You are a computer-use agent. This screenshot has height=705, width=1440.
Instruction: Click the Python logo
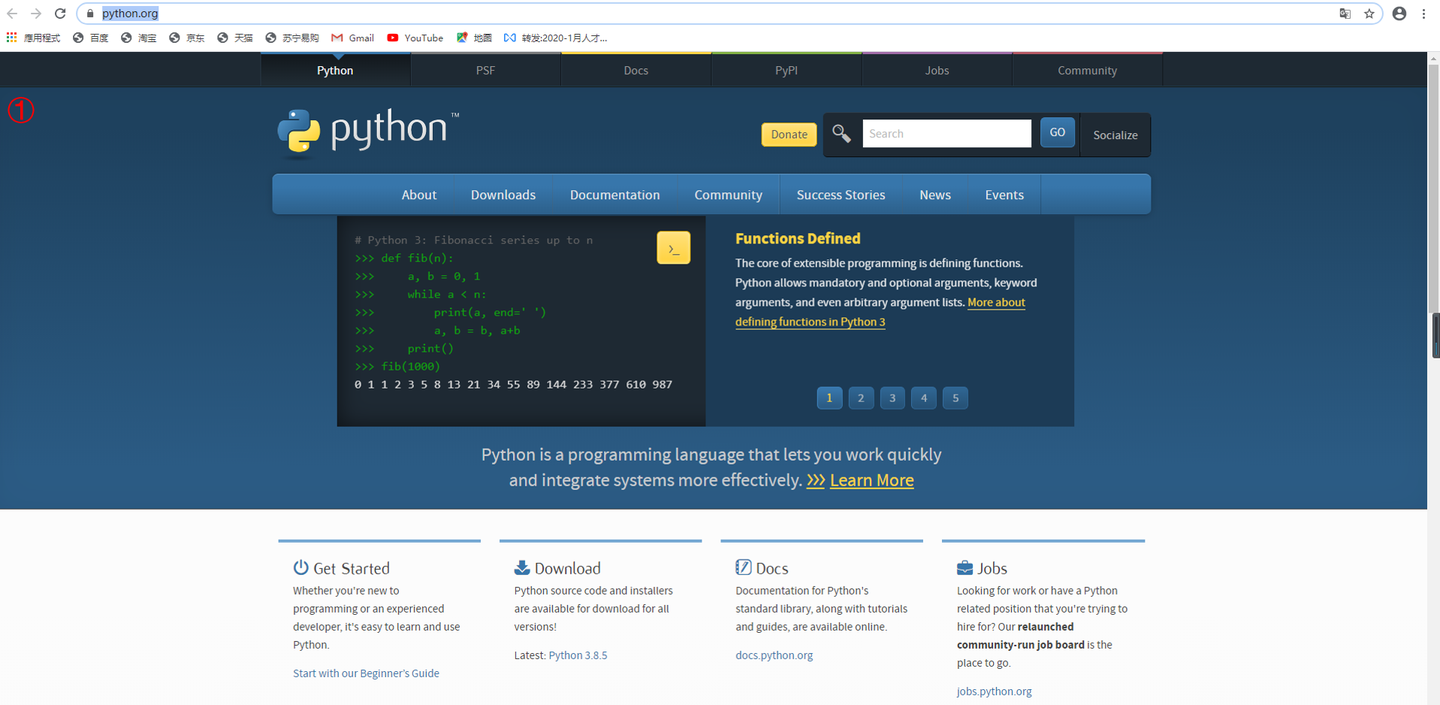368,131
